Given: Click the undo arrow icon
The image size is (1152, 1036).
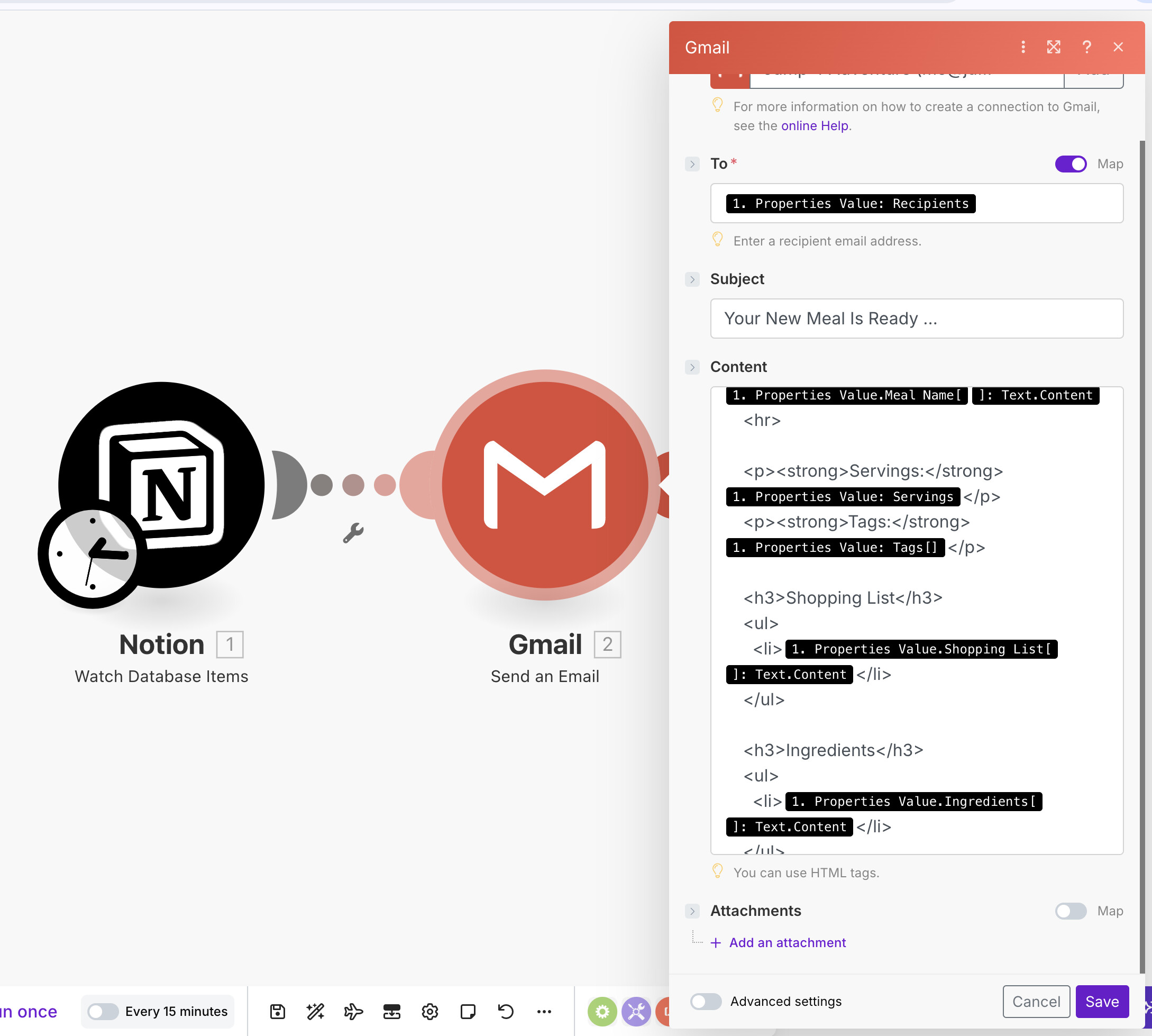Looking at the screenshot, I should click(505, 1012).
